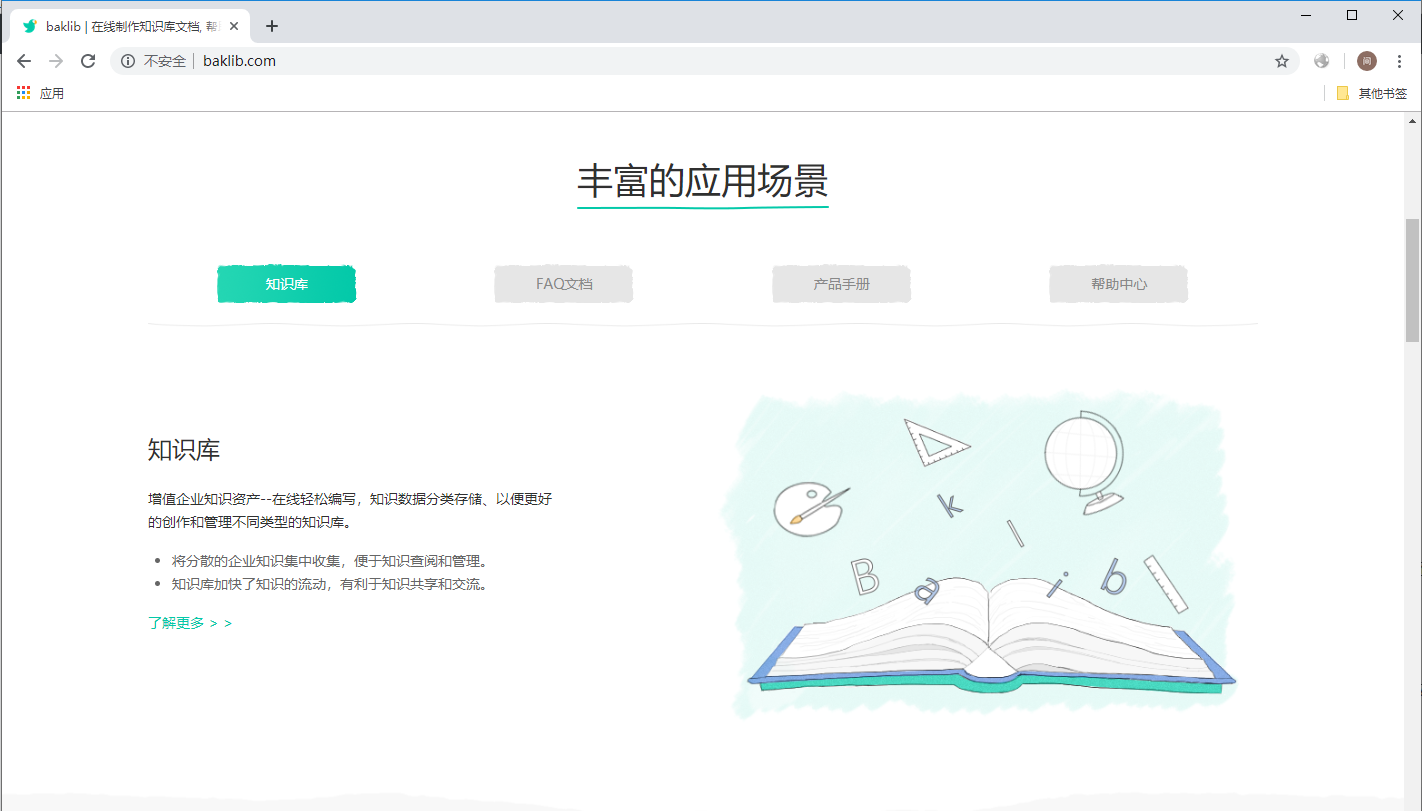Close the baklib tab
Viewport: 1422px width, 811px height.
234,26
